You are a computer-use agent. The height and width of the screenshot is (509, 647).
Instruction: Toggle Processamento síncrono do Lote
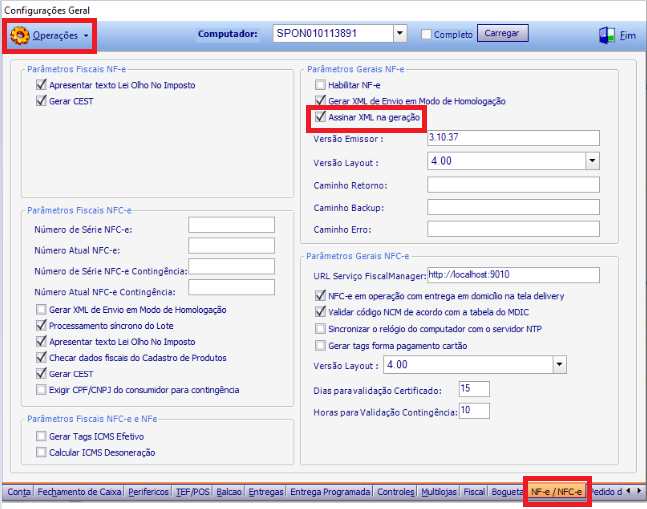(x=41, y=326)
